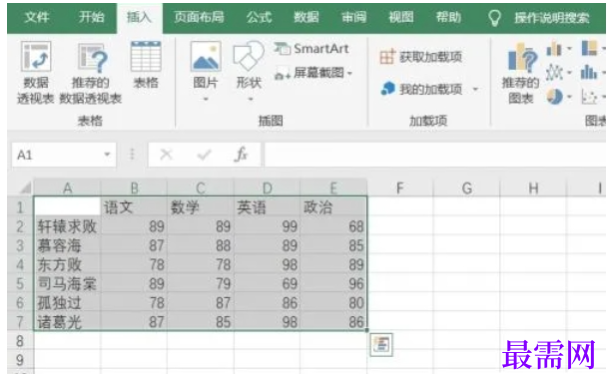This screenshot has height=386, width=614.
Task: Open My Add-ins (我的加载项)
Action: coord(429,89)
